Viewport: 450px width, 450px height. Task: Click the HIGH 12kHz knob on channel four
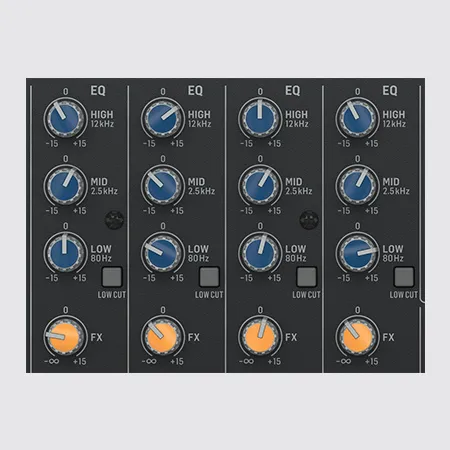click(357, 118)
